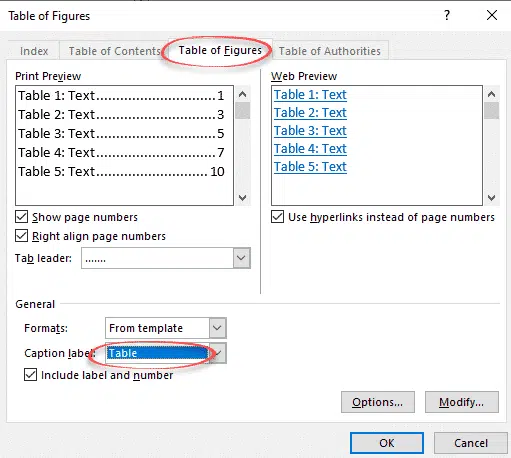Click the Options... button
This screenshot has height=458, width=511.
(378, 402)
